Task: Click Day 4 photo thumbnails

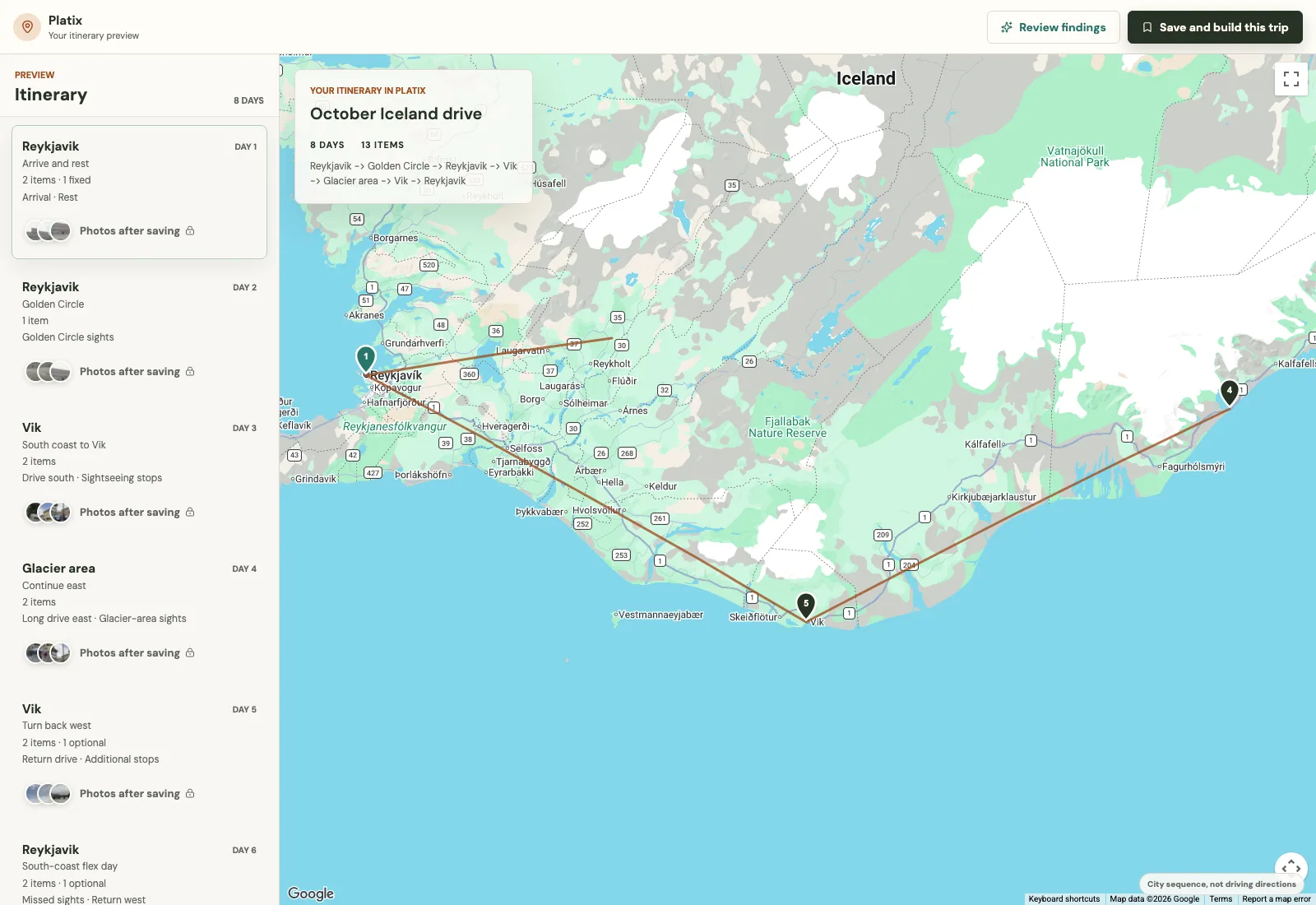Action: point(48,652)
